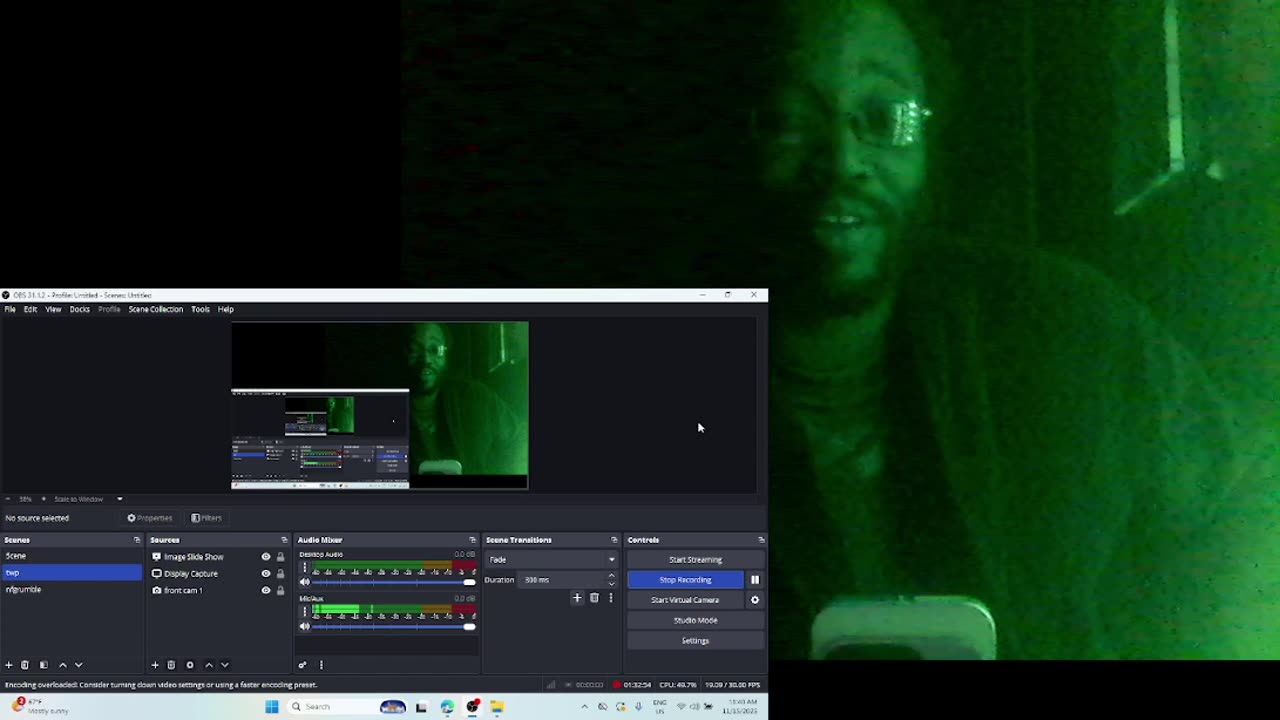Hide front cam 1 source eye

point(266,591)
